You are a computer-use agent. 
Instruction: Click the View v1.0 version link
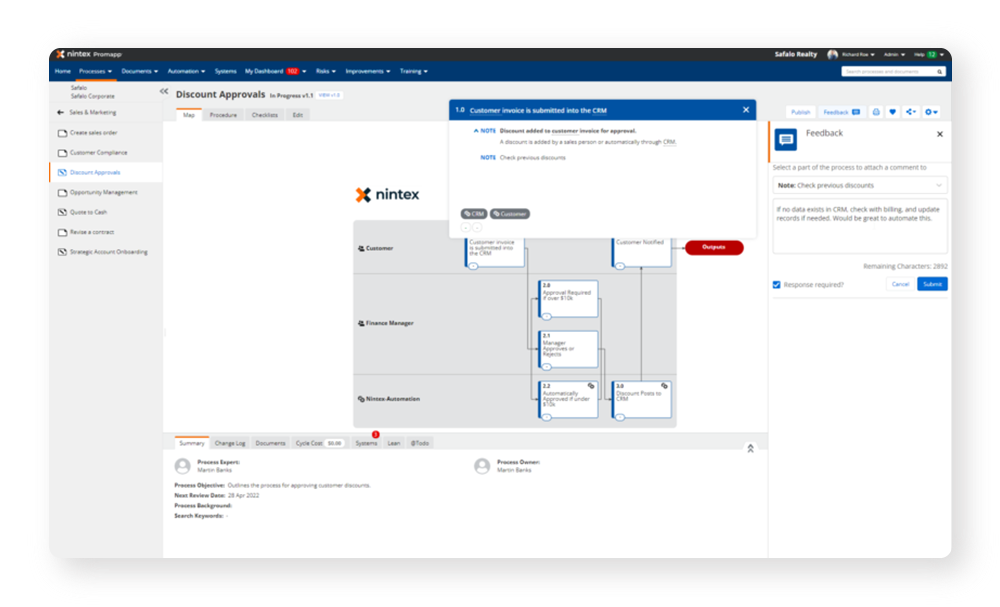pos(329,95)
